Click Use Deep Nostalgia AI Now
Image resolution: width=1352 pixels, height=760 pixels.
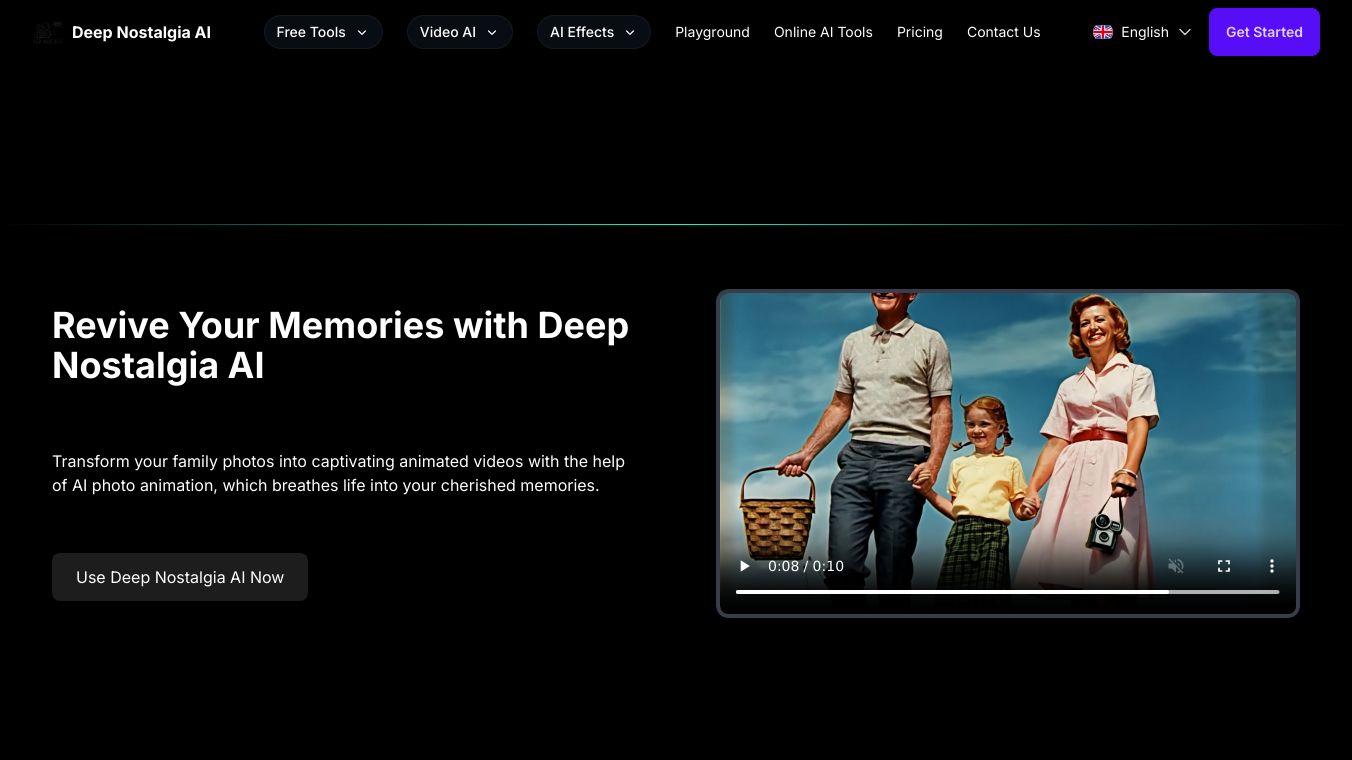pyautogui.click(x=180, y=577)
